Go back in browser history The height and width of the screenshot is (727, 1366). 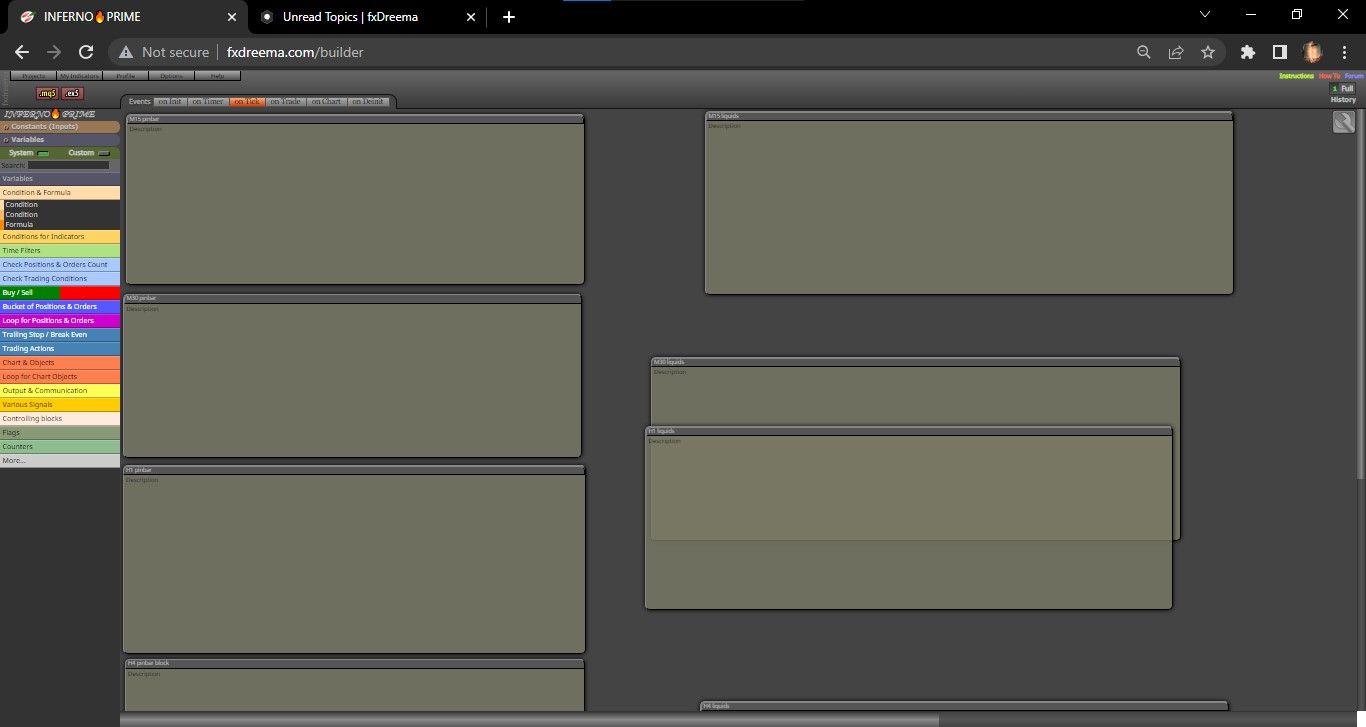(x=22, y=52)
